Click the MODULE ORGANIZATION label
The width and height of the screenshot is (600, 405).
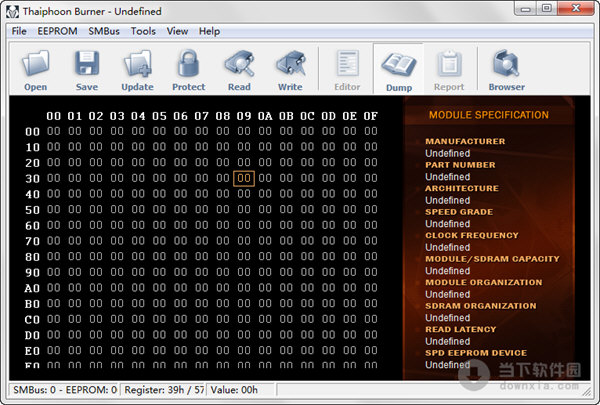pyautogui.click(x=484, y=282)
